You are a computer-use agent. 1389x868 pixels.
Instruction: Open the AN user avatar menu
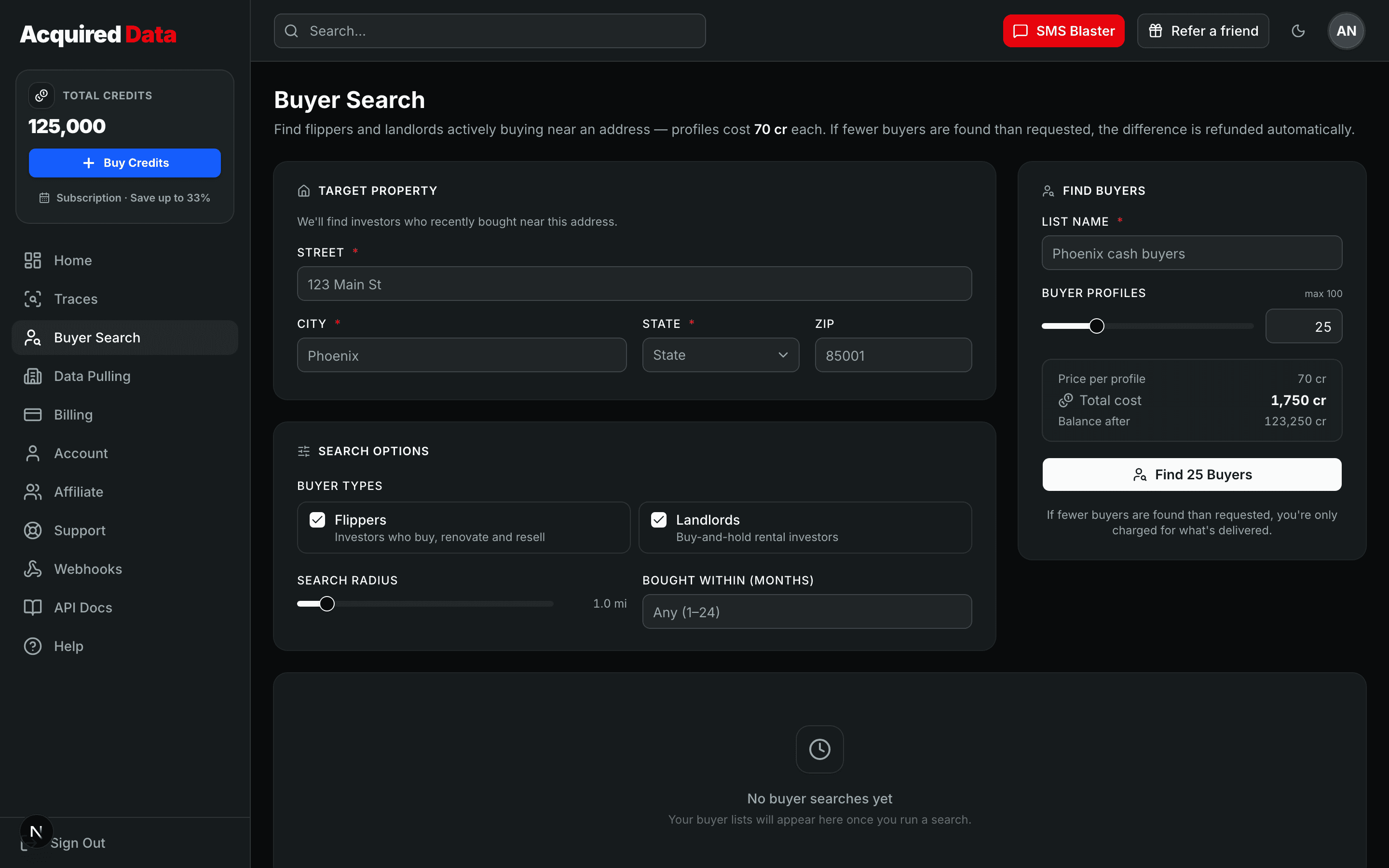1347,31
